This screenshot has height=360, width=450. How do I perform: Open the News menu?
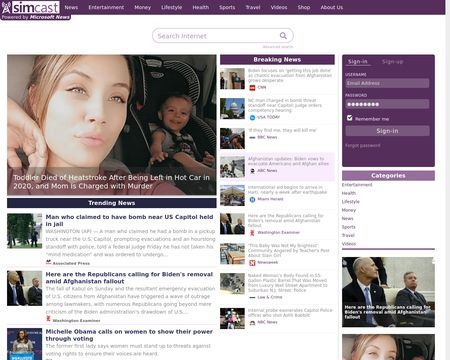(x=71, y=7)
